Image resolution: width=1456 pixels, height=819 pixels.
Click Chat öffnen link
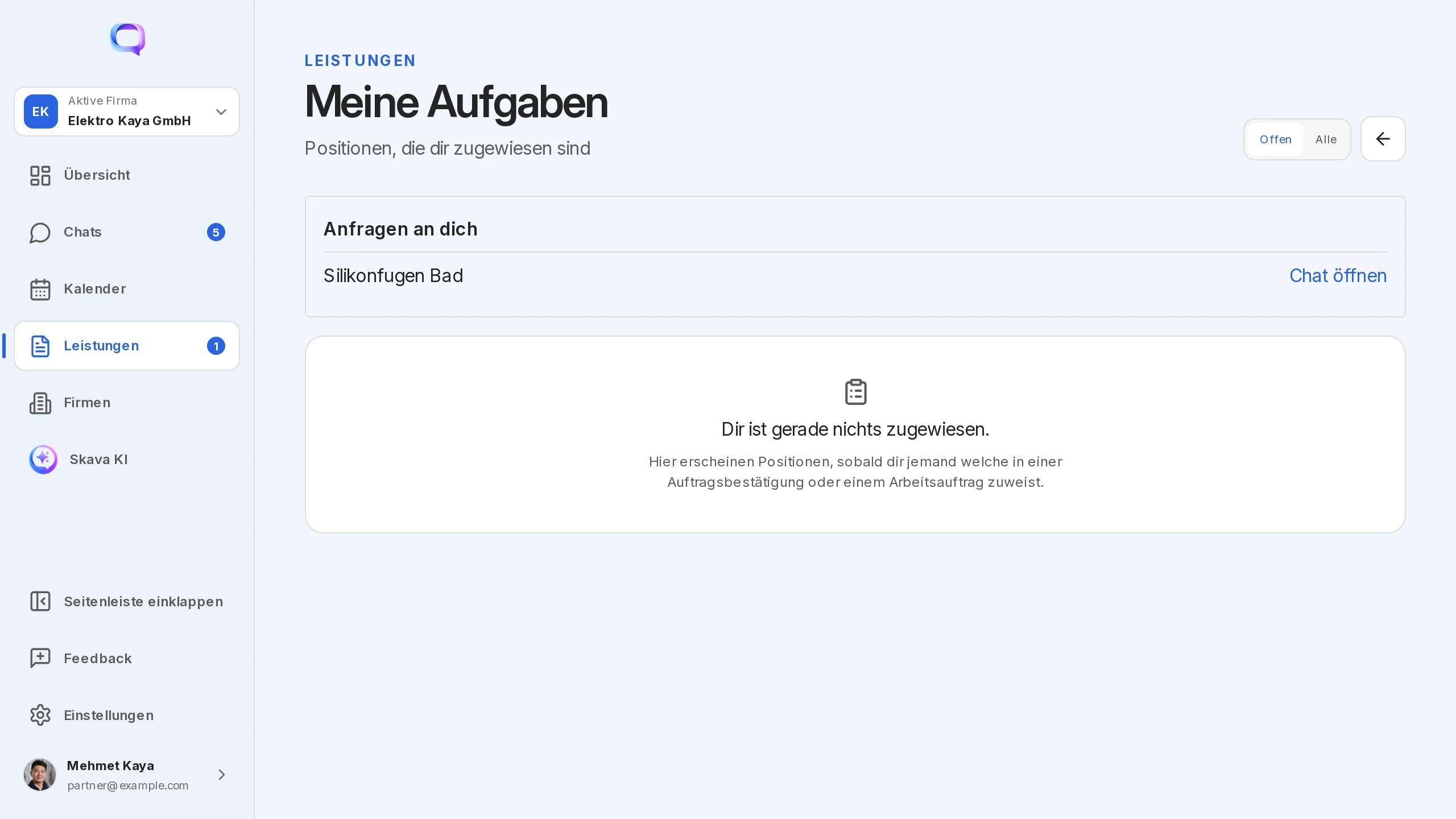[1338, 276]
